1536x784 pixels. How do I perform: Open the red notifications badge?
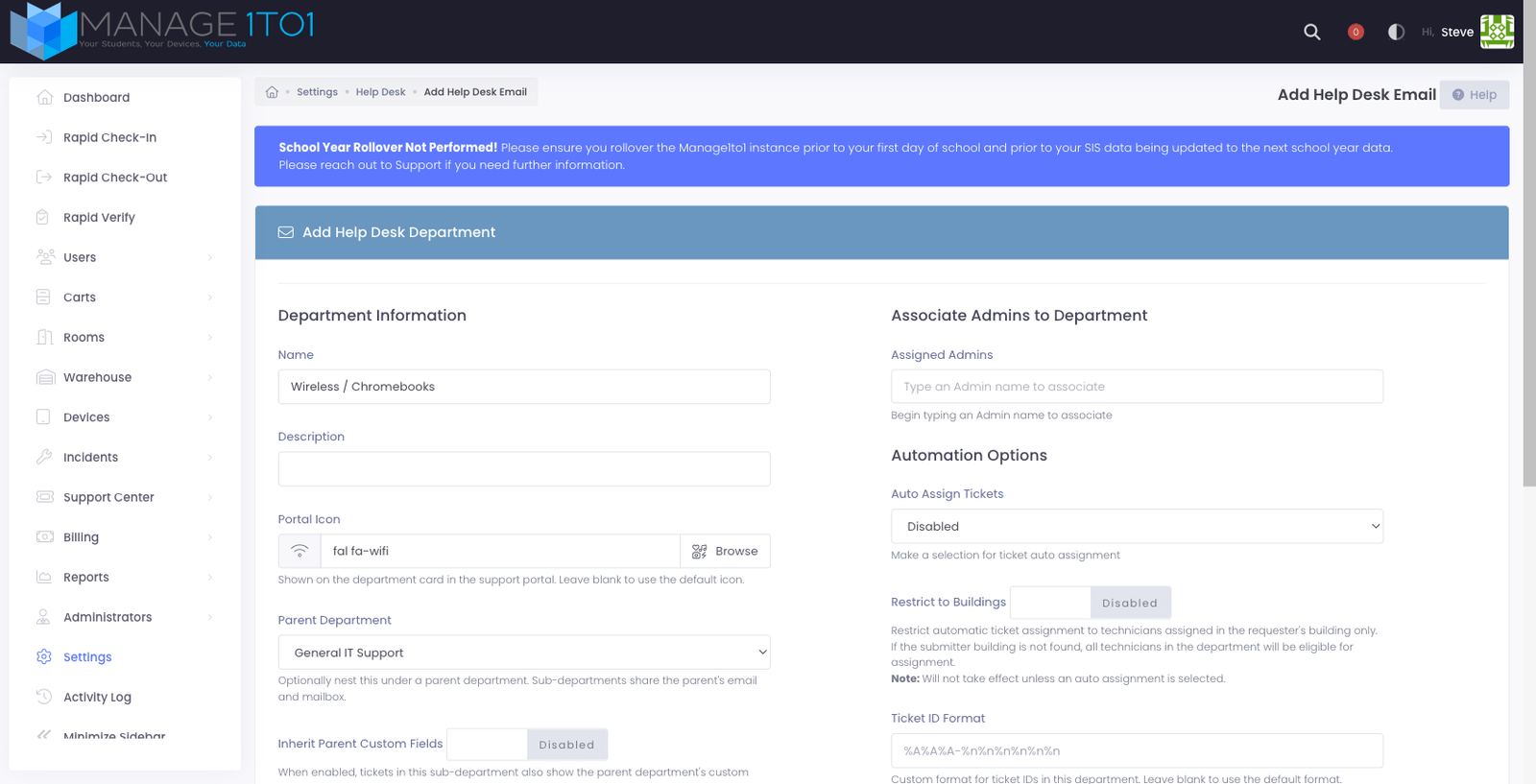(1356, 32)
